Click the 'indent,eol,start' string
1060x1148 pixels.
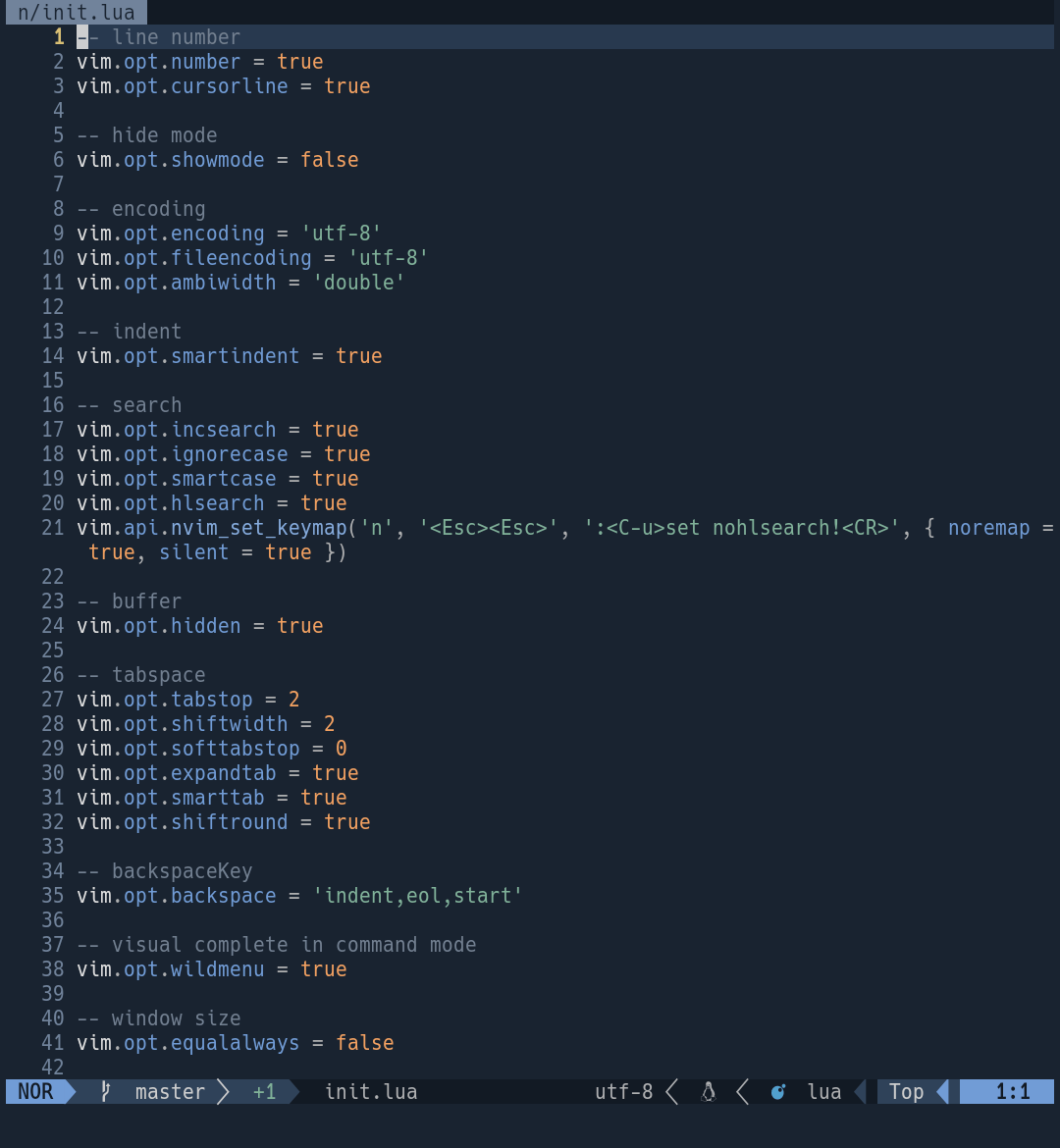coord(417,896)
